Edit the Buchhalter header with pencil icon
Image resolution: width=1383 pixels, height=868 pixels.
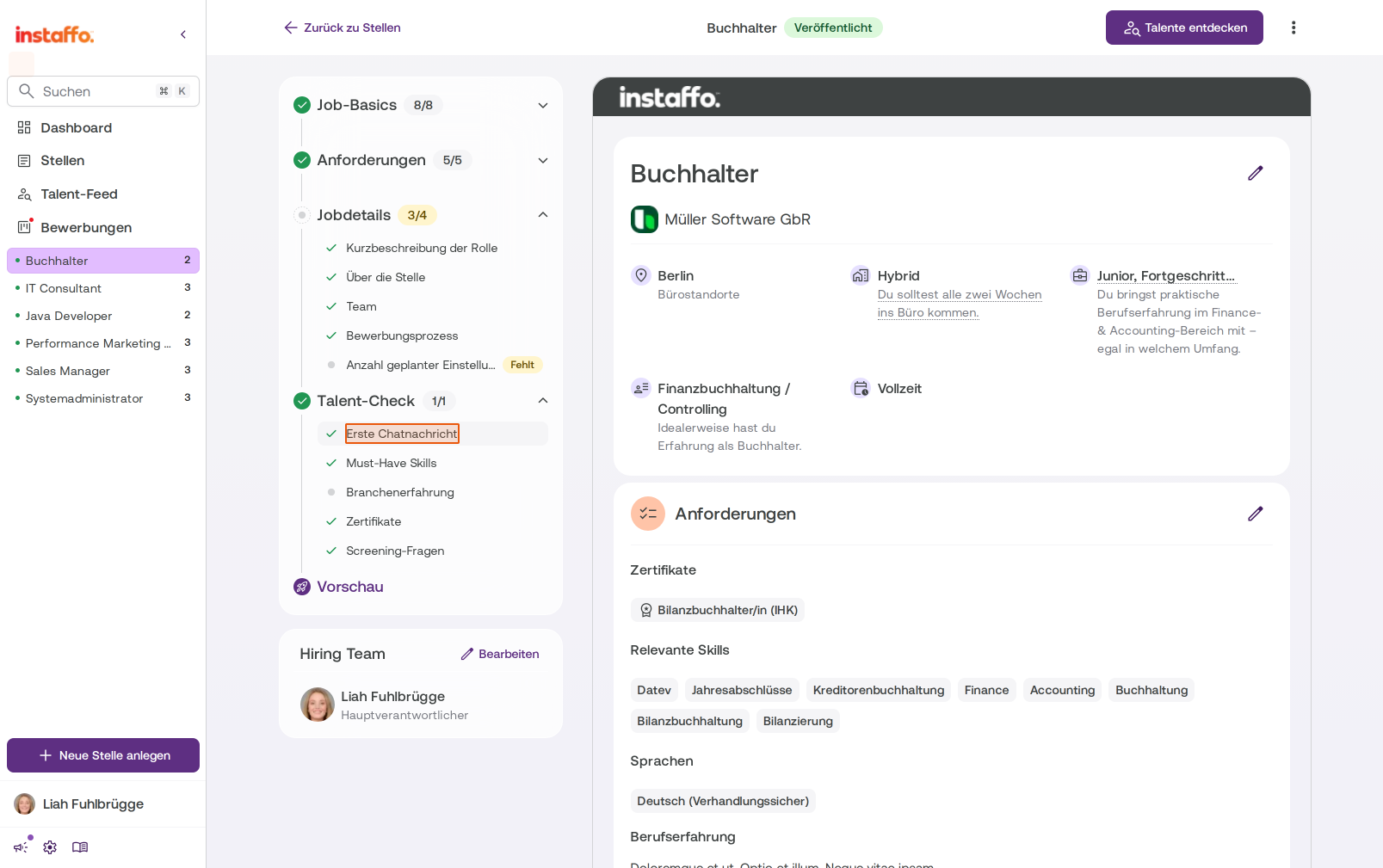coord(1256,173)
